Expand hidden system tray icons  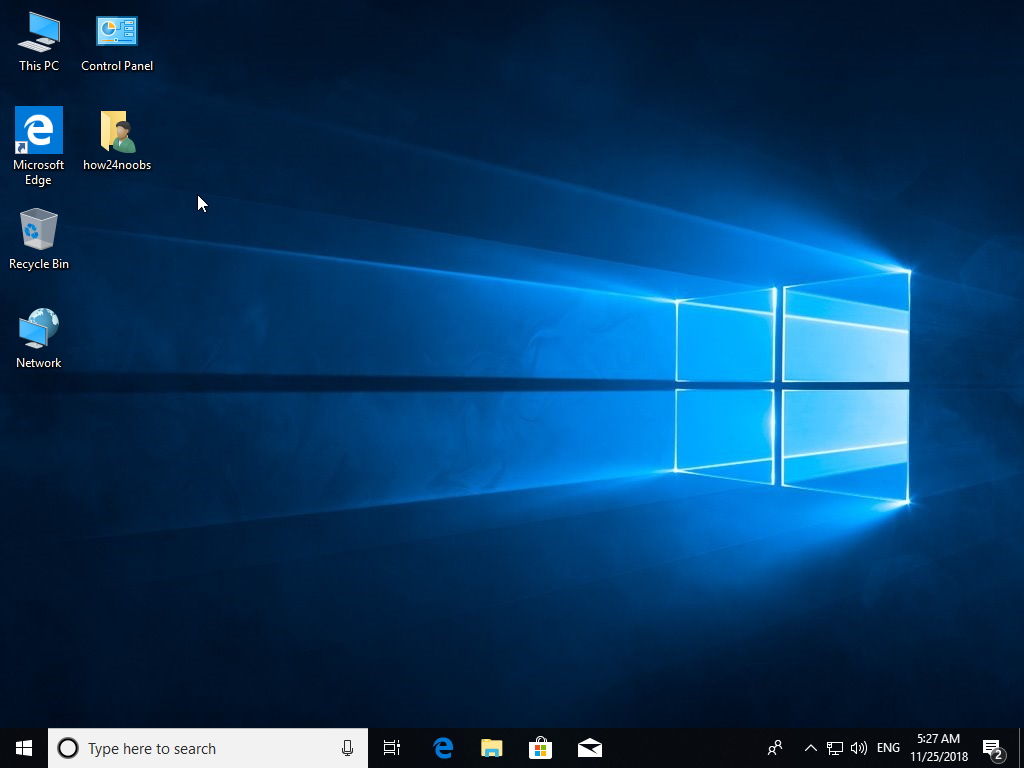click(x=810, y=747)
